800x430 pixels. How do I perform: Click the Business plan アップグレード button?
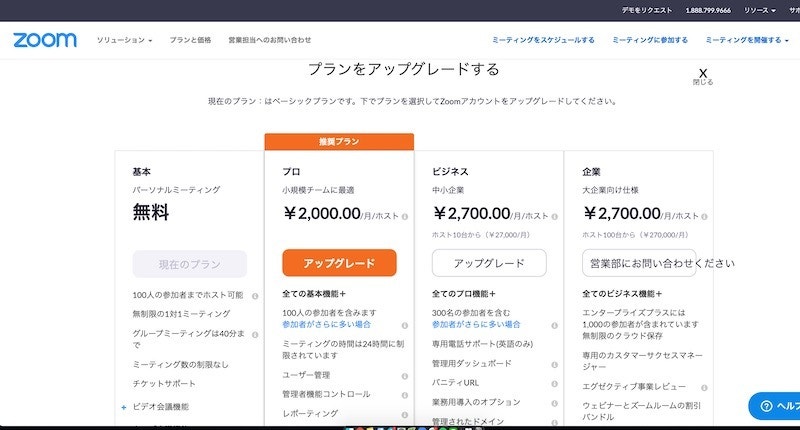point(489,263)
